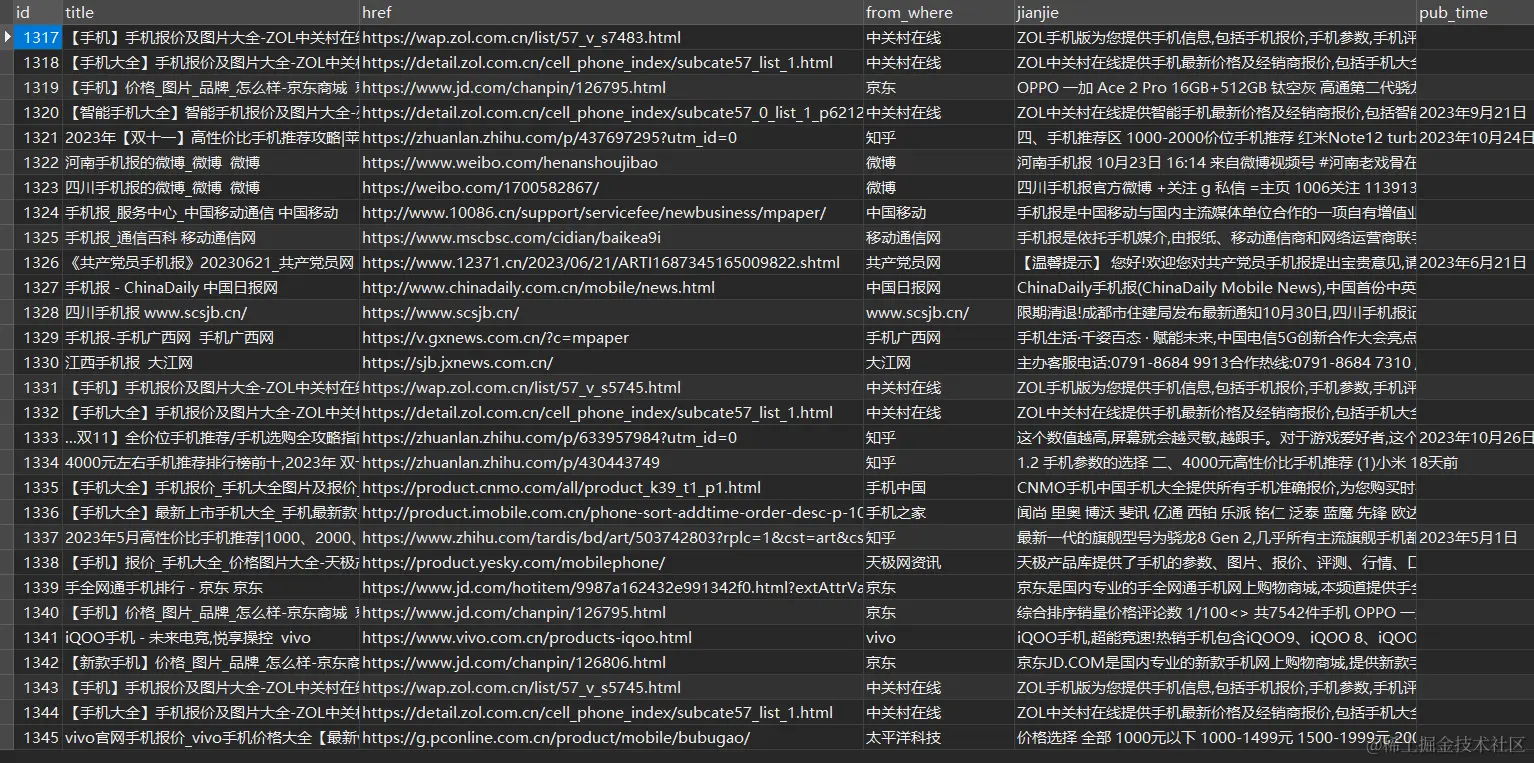The height and width of the screenshot is (763, 1534).
Task: Click jianjie cell starting '京东JD.COM是国内专业'
Action: tap(1215, 663)
